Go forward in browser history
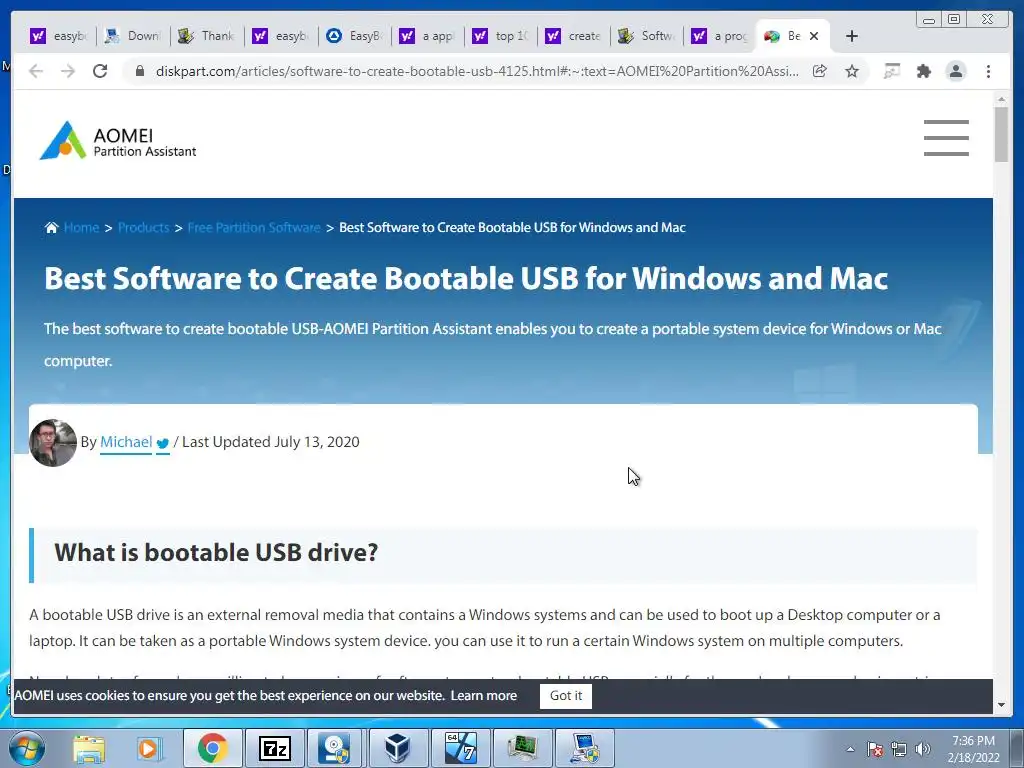This screenshot has width=1024, height=768. click(x=68, y=71)
